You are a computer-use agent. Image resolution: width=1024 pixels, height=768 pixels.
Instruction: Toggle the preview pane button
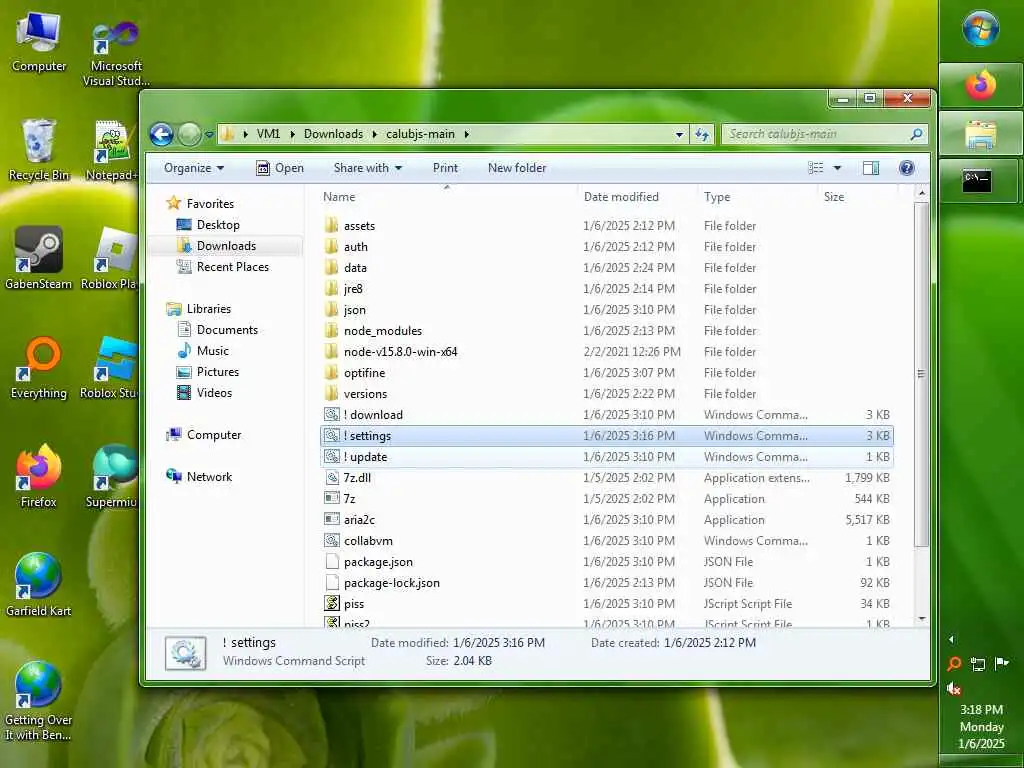(871, 168)
